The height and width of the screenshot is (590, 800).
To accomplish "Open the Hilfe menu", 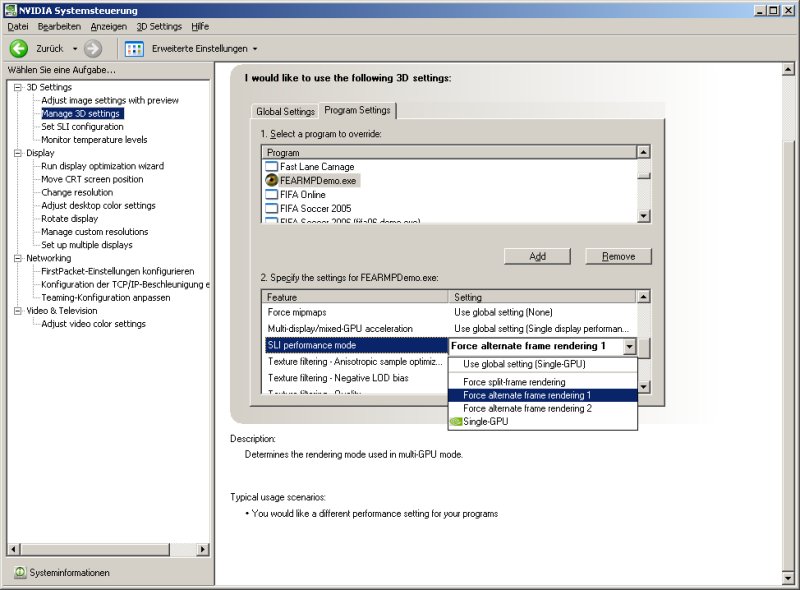I will pos(200,26).
